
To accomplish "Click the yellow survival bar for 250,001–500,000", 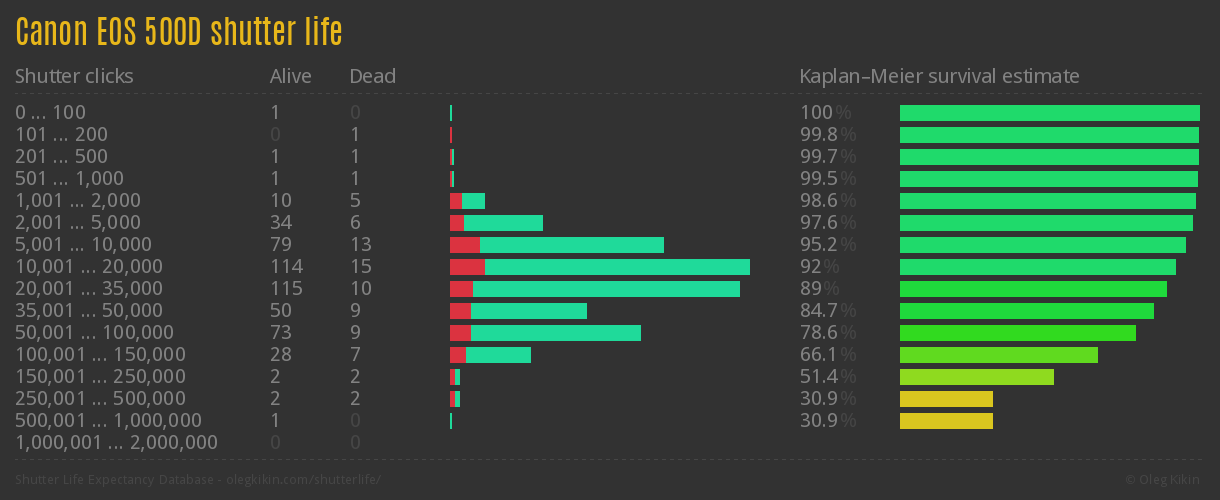I will pyautogui.click(x=946, y=399).
